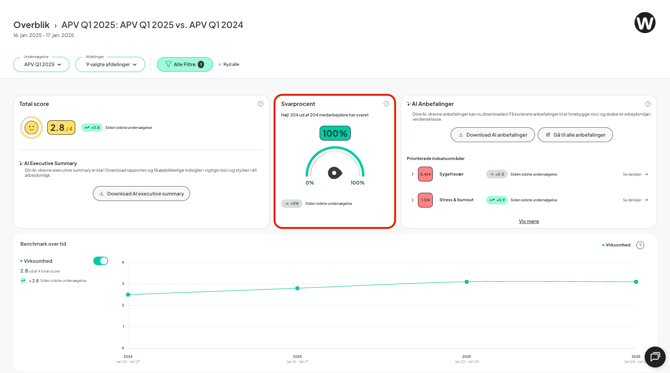670x373 pixels.
Task: Click the Stress & burnout label text
Action: [x=456, y=200]
